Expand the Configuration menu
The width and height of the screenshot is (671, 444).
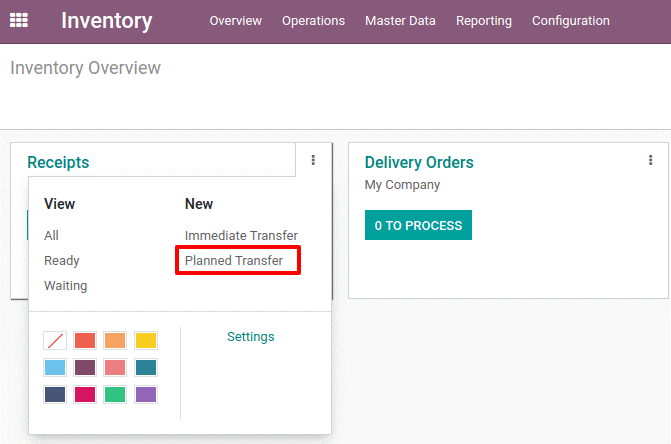570,21
